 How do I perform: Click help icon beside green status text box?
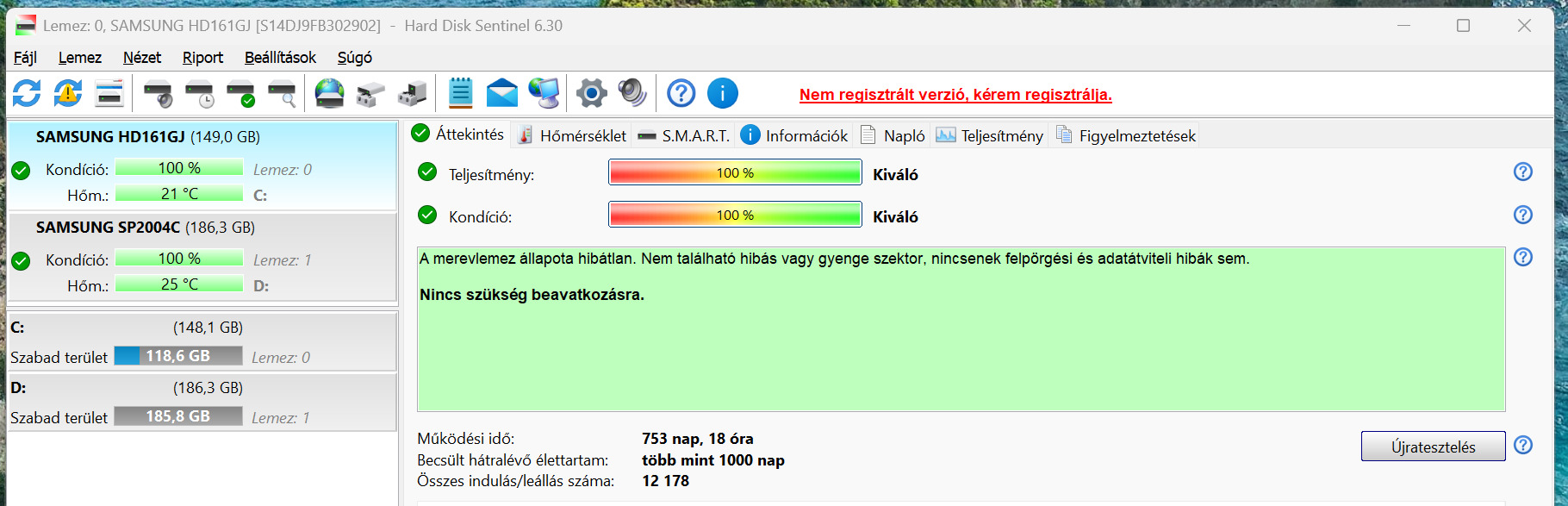(1523, 257)
